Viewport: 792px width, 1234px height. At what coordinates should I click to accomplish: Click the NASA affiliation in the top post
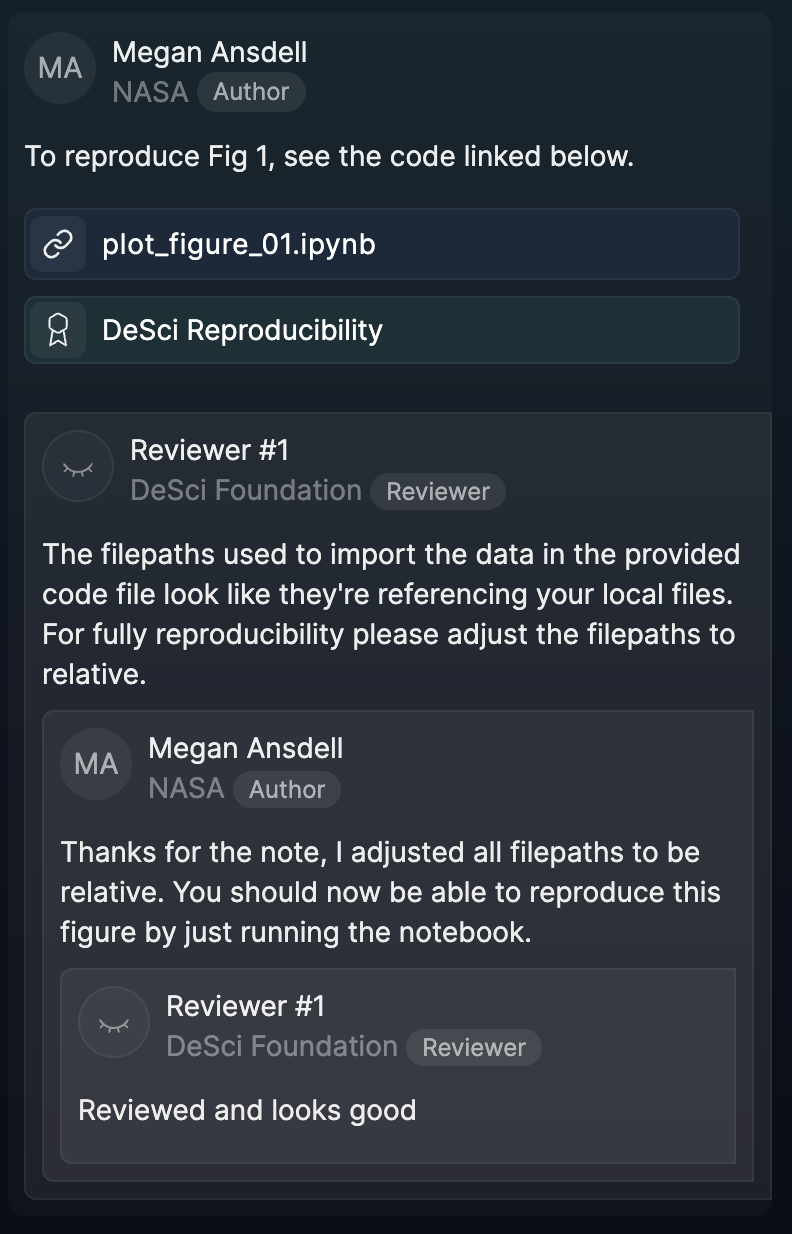click(x=150, y=92)
